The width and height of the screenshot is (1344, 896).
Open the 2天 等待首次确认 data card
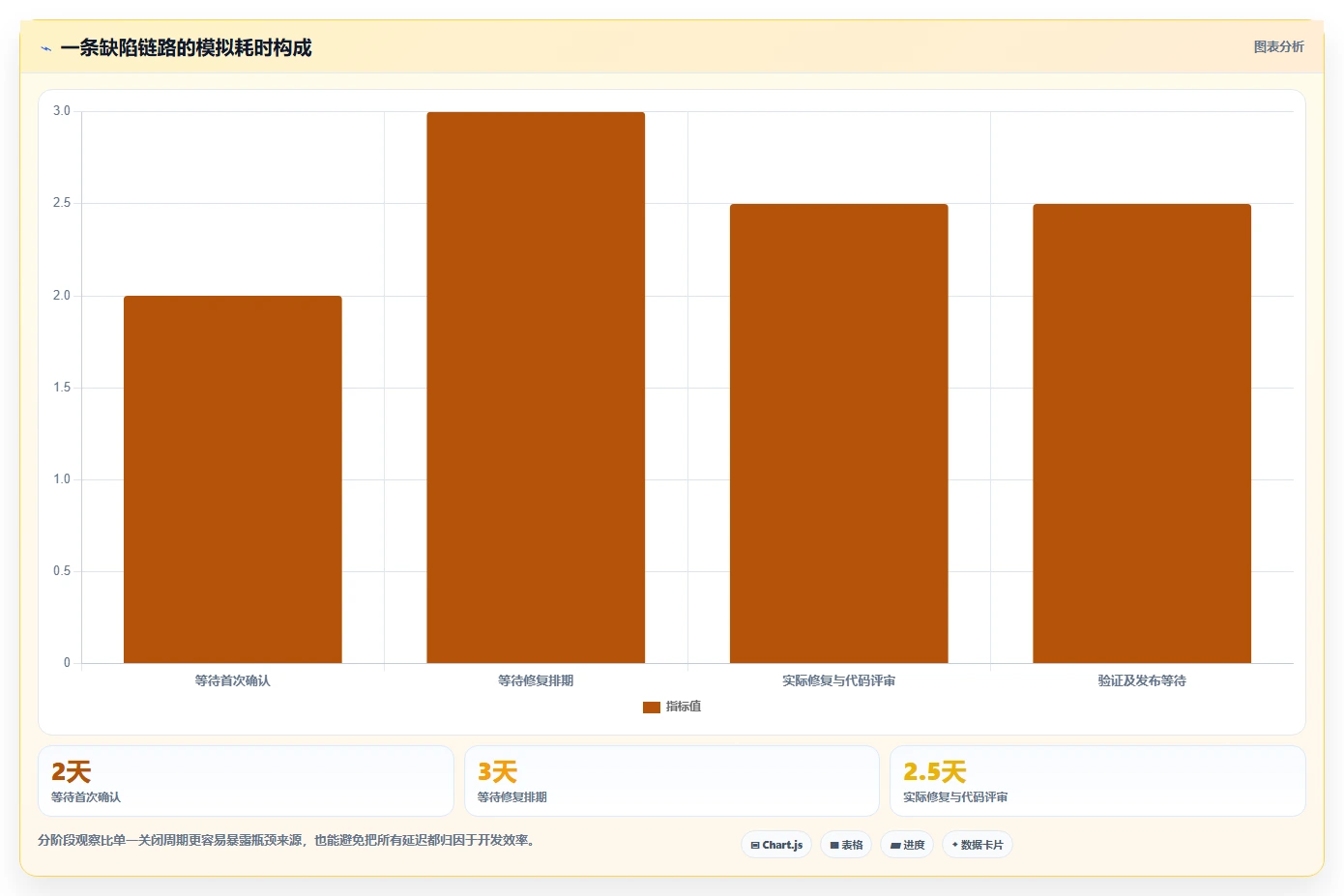[x=246, y=781]
